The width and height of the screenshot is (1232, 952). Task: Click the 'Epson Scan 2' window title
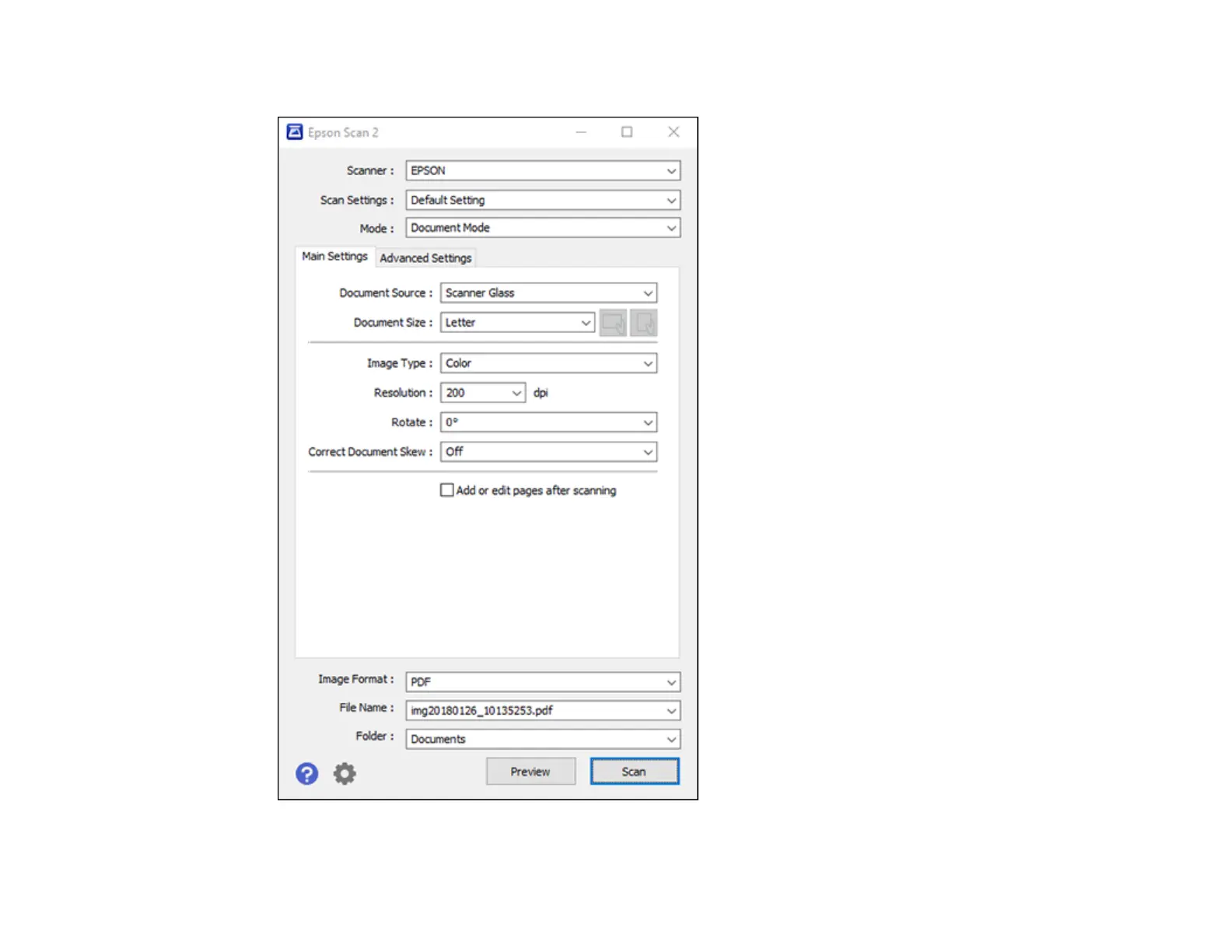(x=343, y=133)
